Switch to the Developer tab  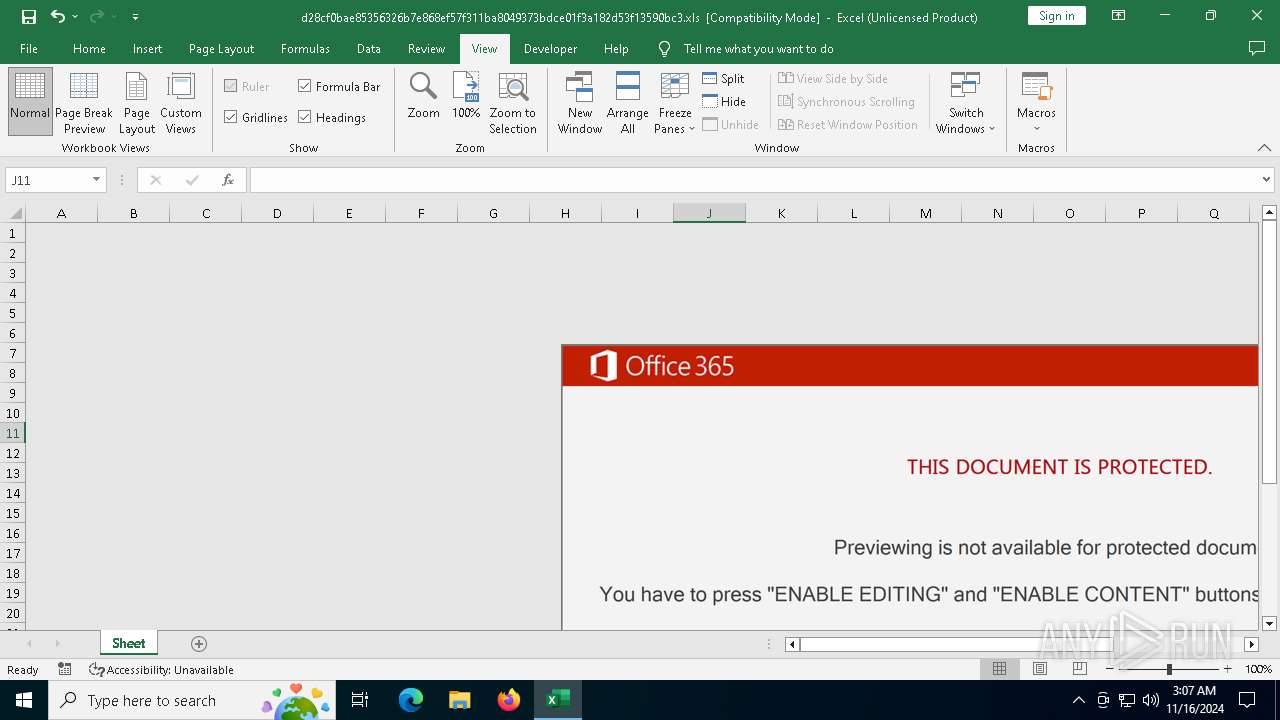coord(550,48)
